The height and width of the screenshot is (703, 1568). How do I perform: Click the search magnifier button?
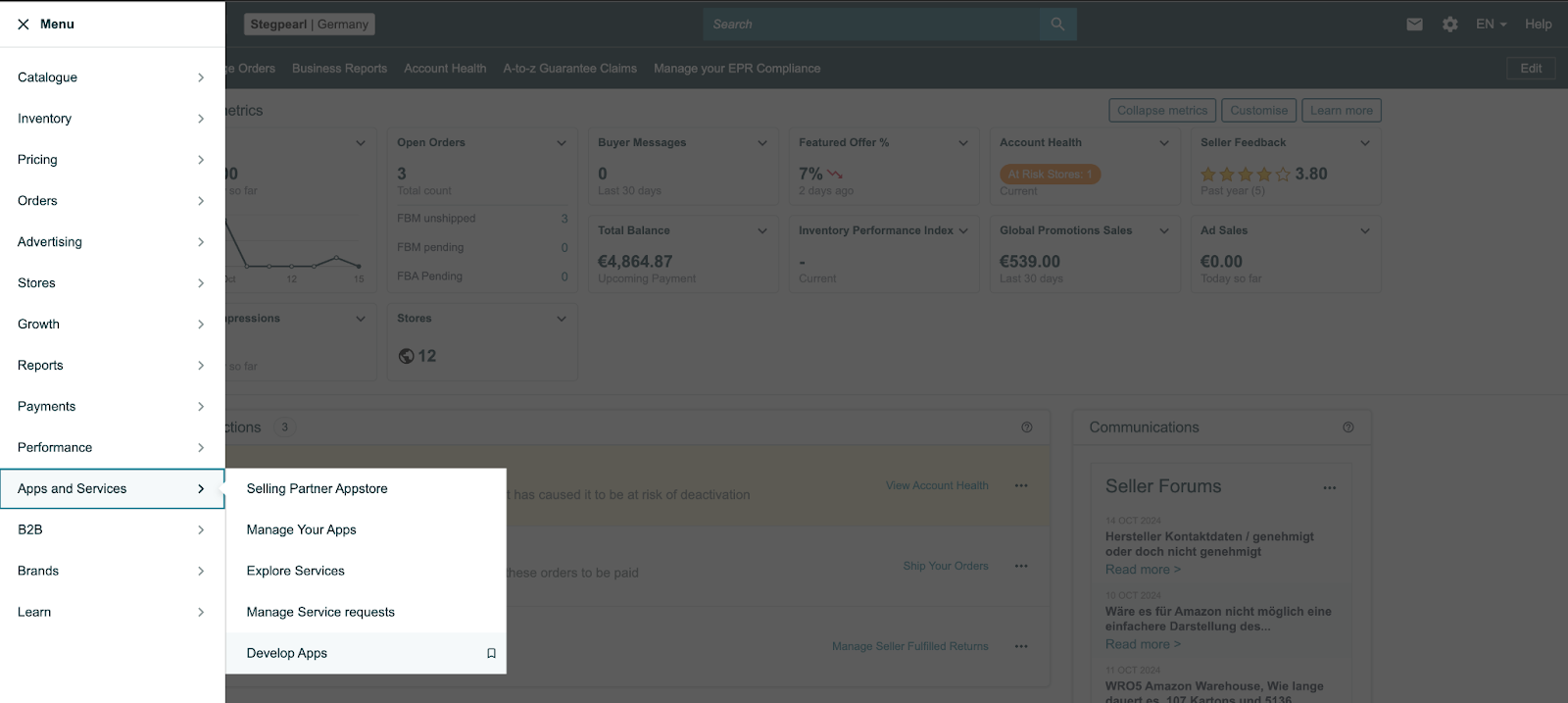pos(1057,25)
